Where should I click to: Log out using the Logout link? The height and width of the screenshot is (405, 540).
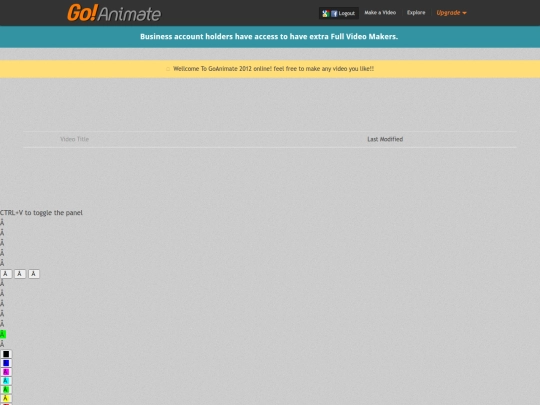click(x=346, y=13)
